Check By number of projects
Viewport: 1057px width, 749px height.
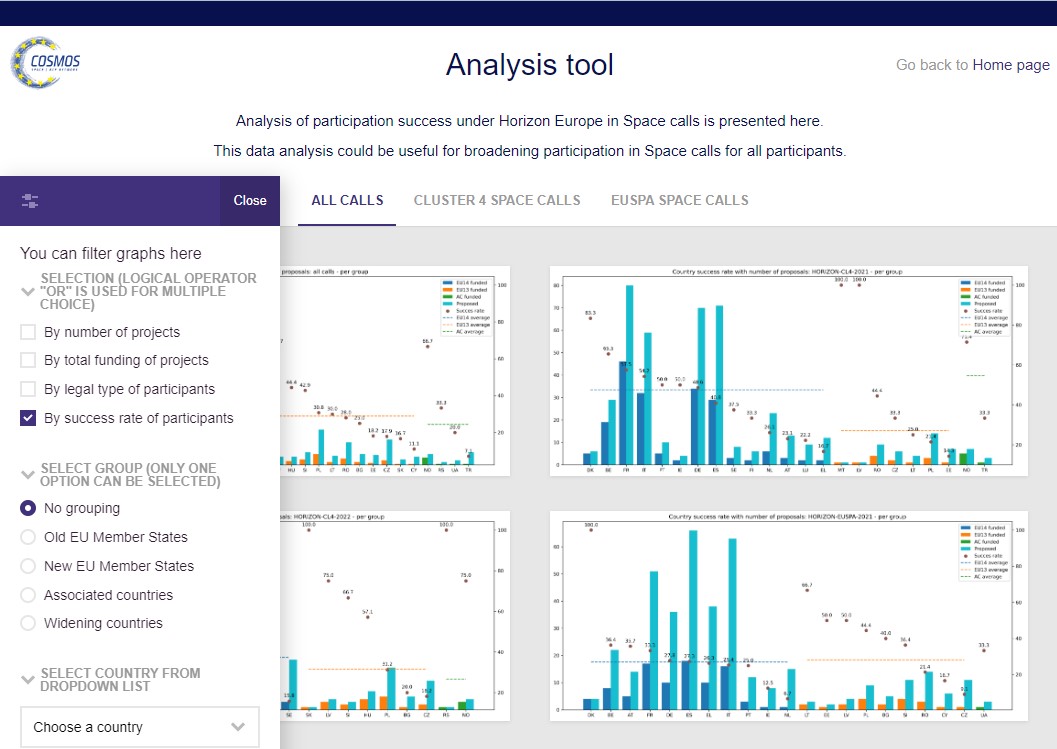click(29, 332)
